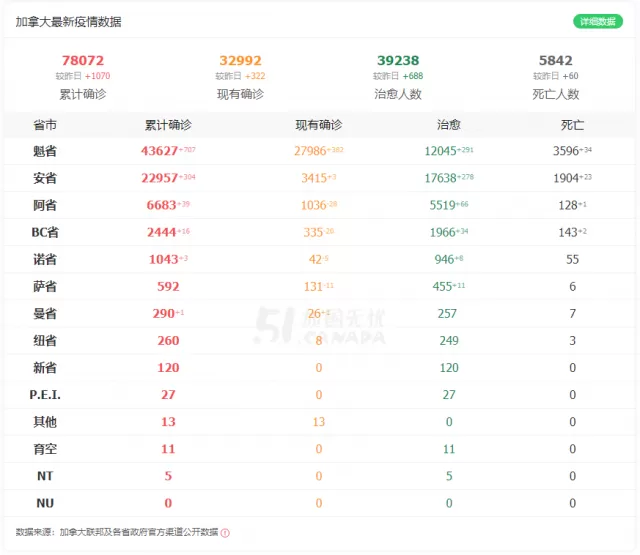640x555 pixels.
Task: Click 萨省 recovered count 455
Action: [x=442, y=286]
